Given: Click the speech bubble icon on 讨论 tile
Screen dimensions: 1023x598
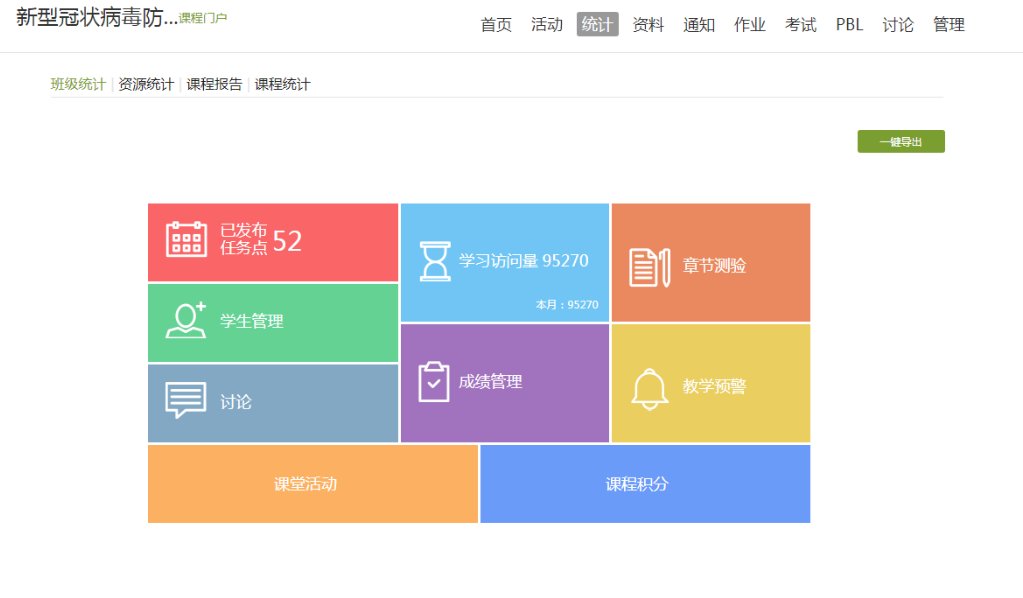Looking at the screenshot, I should [x=186, y=400].
